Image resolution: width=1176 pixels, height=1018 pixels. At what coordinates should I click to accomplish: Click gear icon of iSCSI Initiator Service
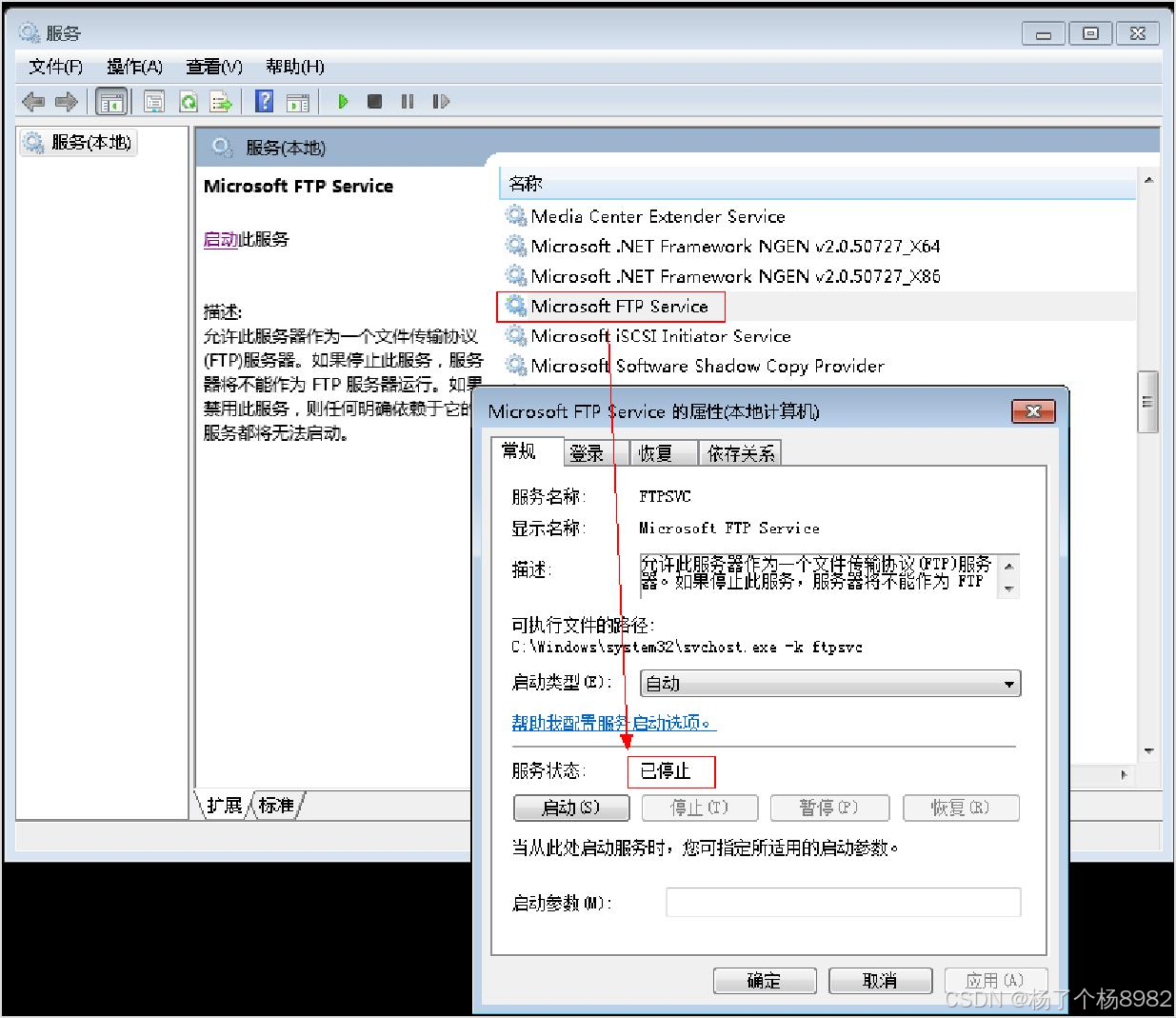pos(516,335)
